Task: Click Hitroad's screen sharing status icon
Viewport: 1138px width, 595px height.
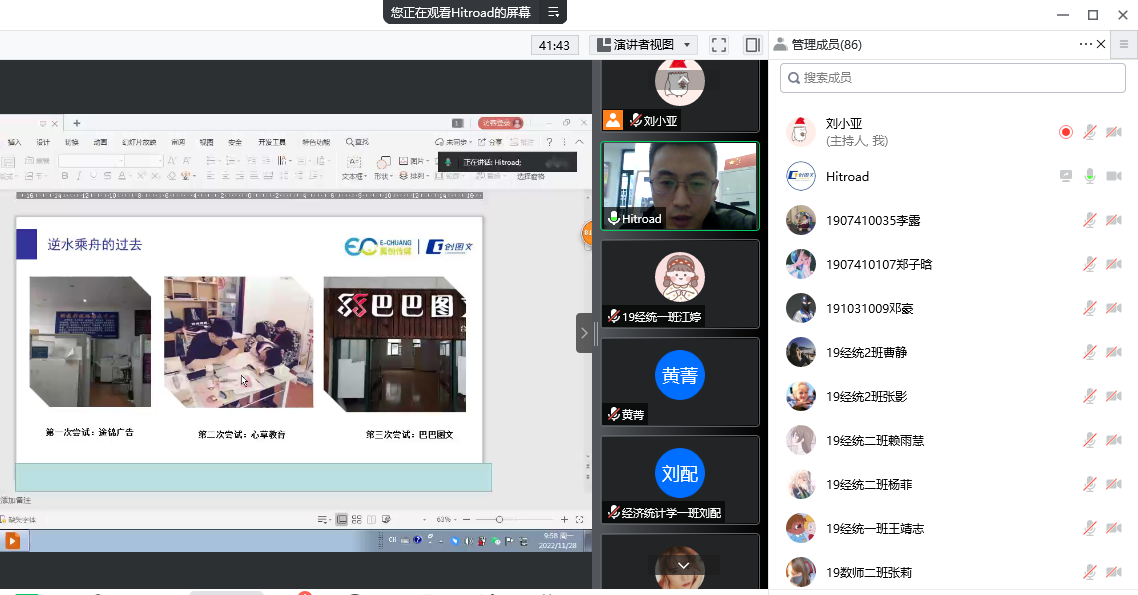Action: (1066, 176)
